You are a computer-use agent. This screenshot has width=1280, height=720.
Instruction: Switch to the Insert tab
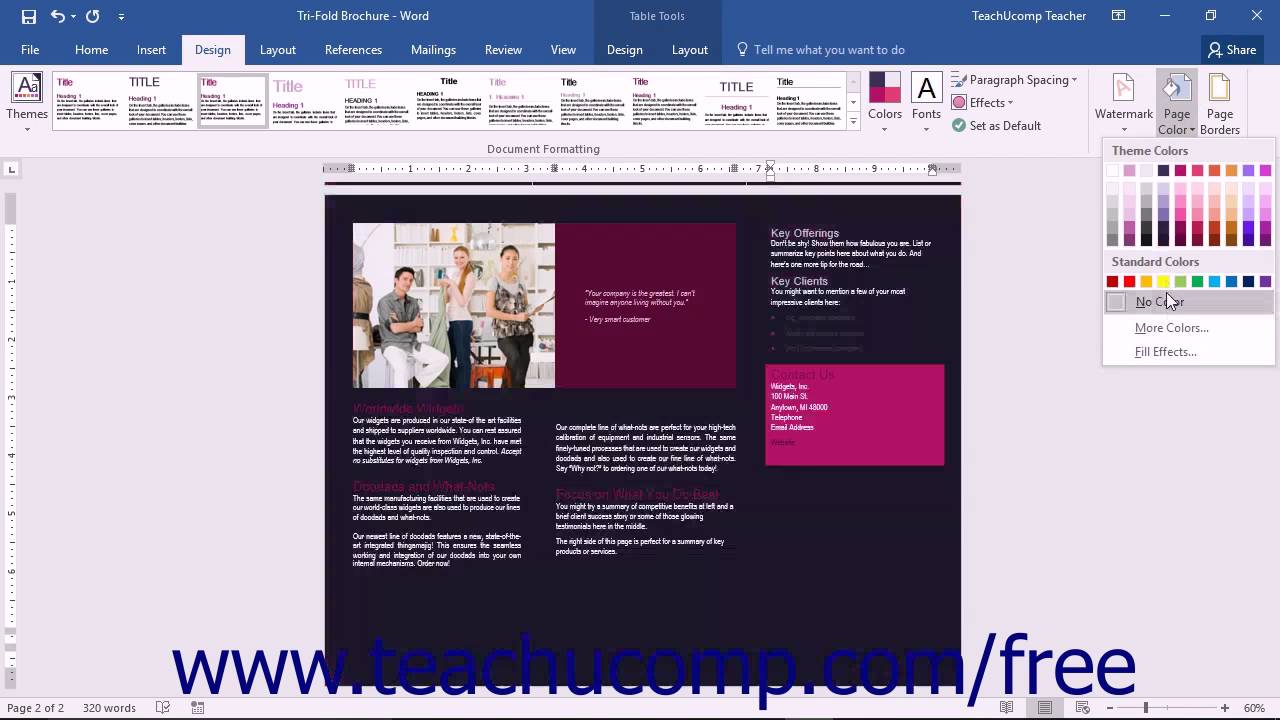click(151, 49)
